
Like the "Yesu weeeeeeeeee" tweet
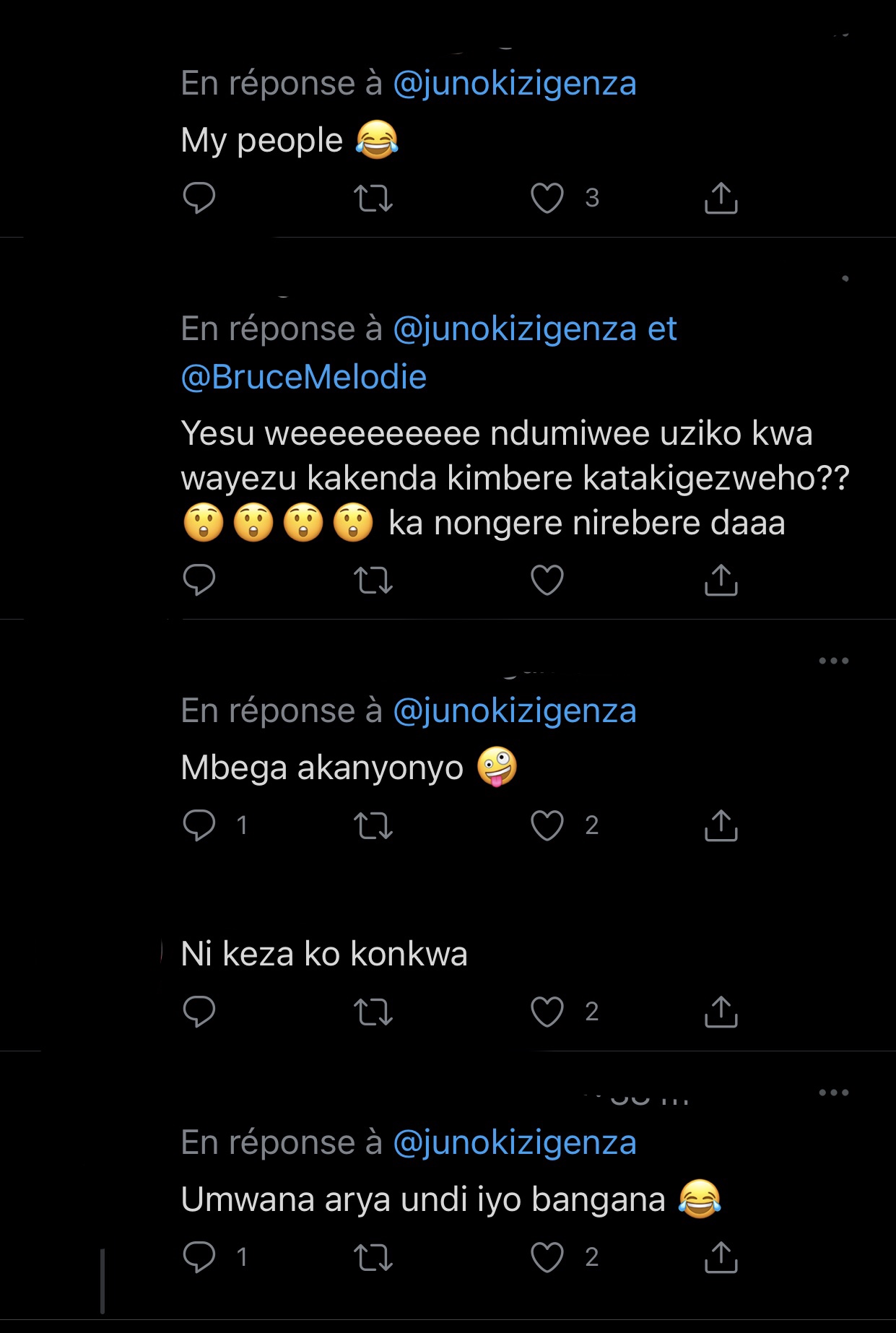547,580
